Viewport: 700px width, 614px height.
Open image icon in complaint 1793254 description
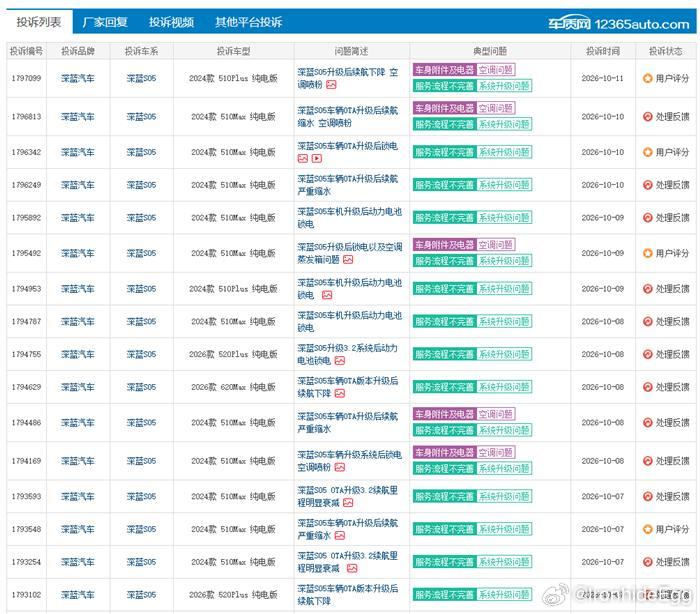coord(352,568)
